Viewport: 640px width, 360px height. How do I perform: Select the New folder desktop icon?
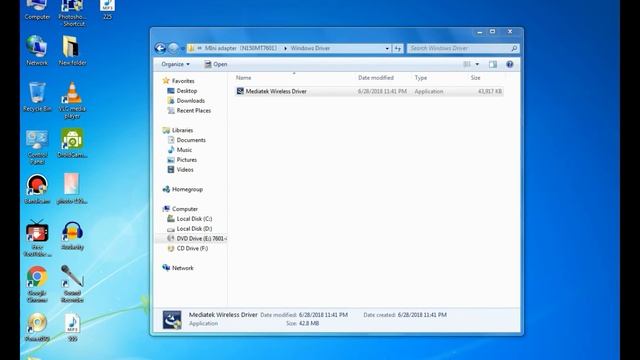(72, 51)
